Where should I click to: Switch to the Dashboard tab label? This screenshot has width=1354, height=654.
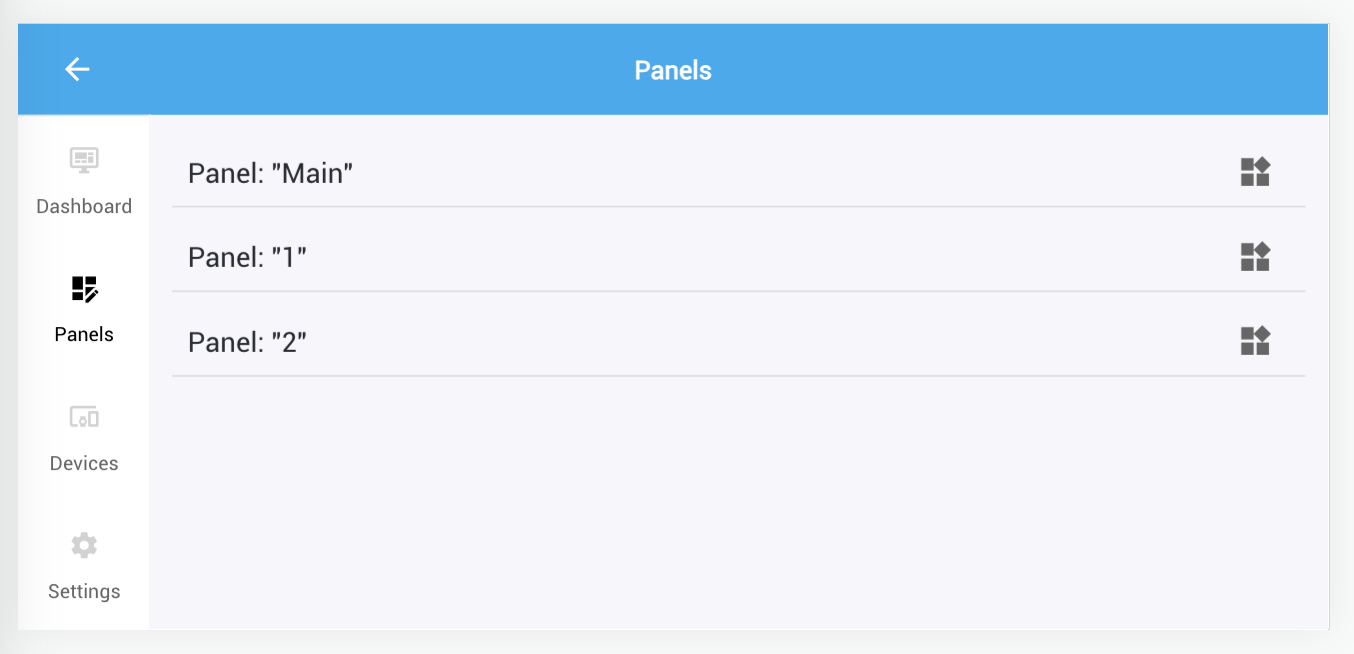(84, 206)
